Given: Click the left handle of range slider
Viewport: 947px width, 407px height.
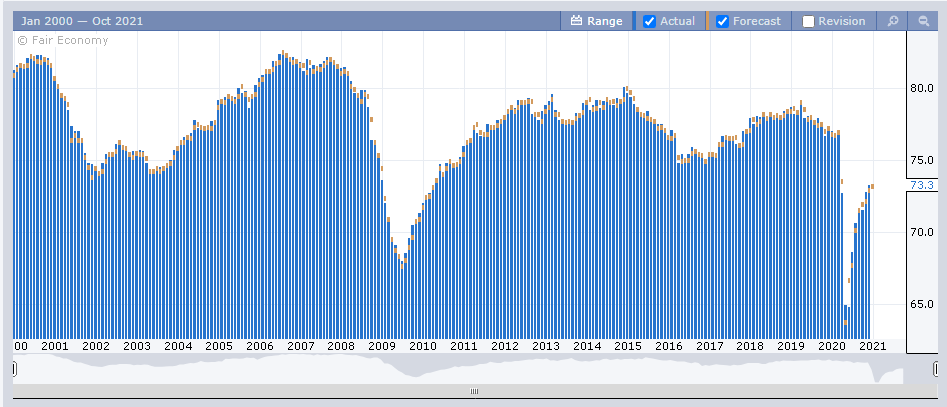Looking at the screenshot, I should [x=13, y=368].
